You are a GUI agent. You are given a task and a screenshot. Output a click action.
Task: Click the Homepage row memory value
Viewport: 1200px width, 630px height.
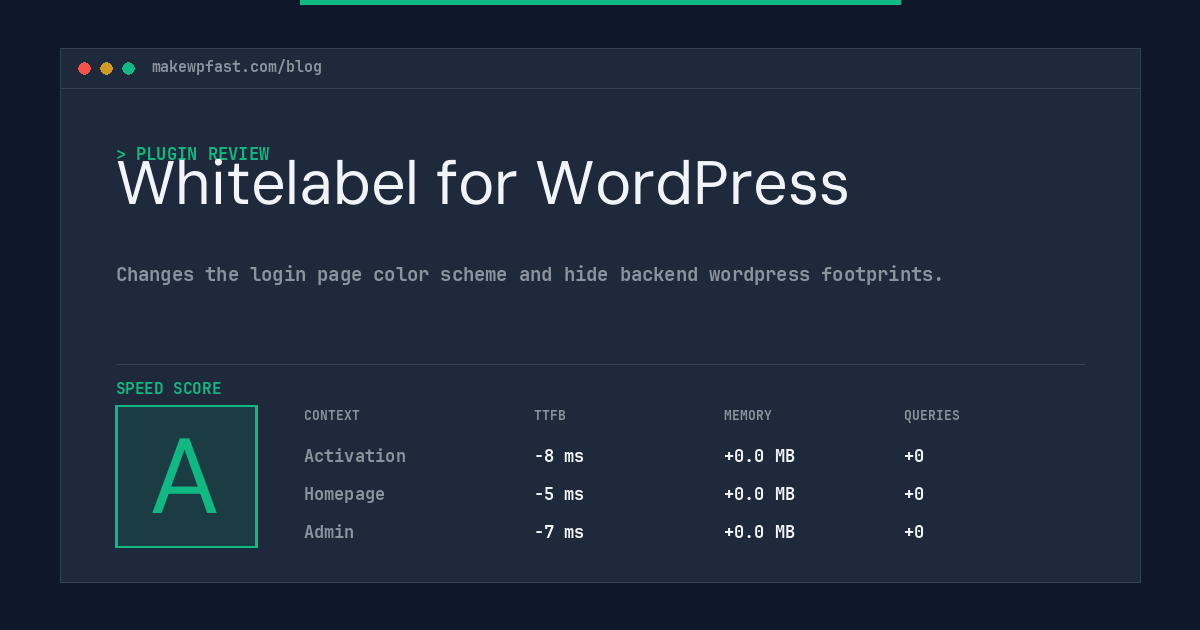coord(759,494)
